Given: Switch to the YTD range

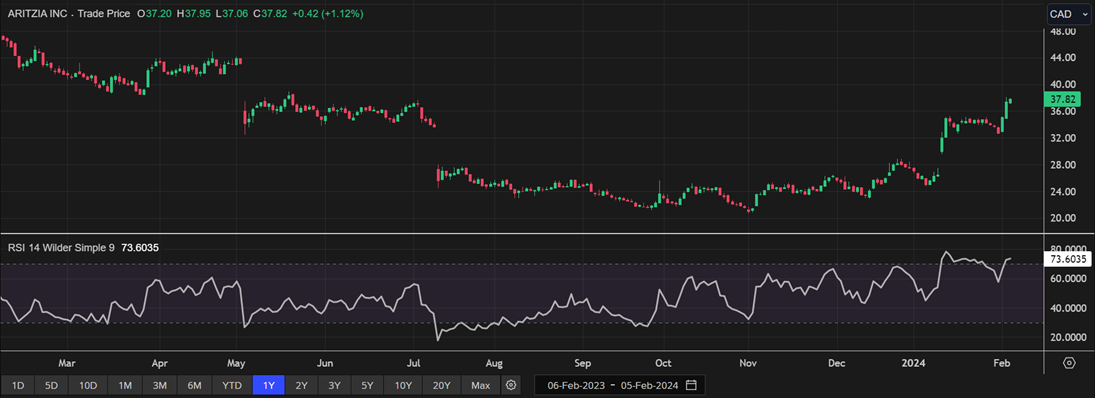Looking at the screenshot, I should coord(231,385).
